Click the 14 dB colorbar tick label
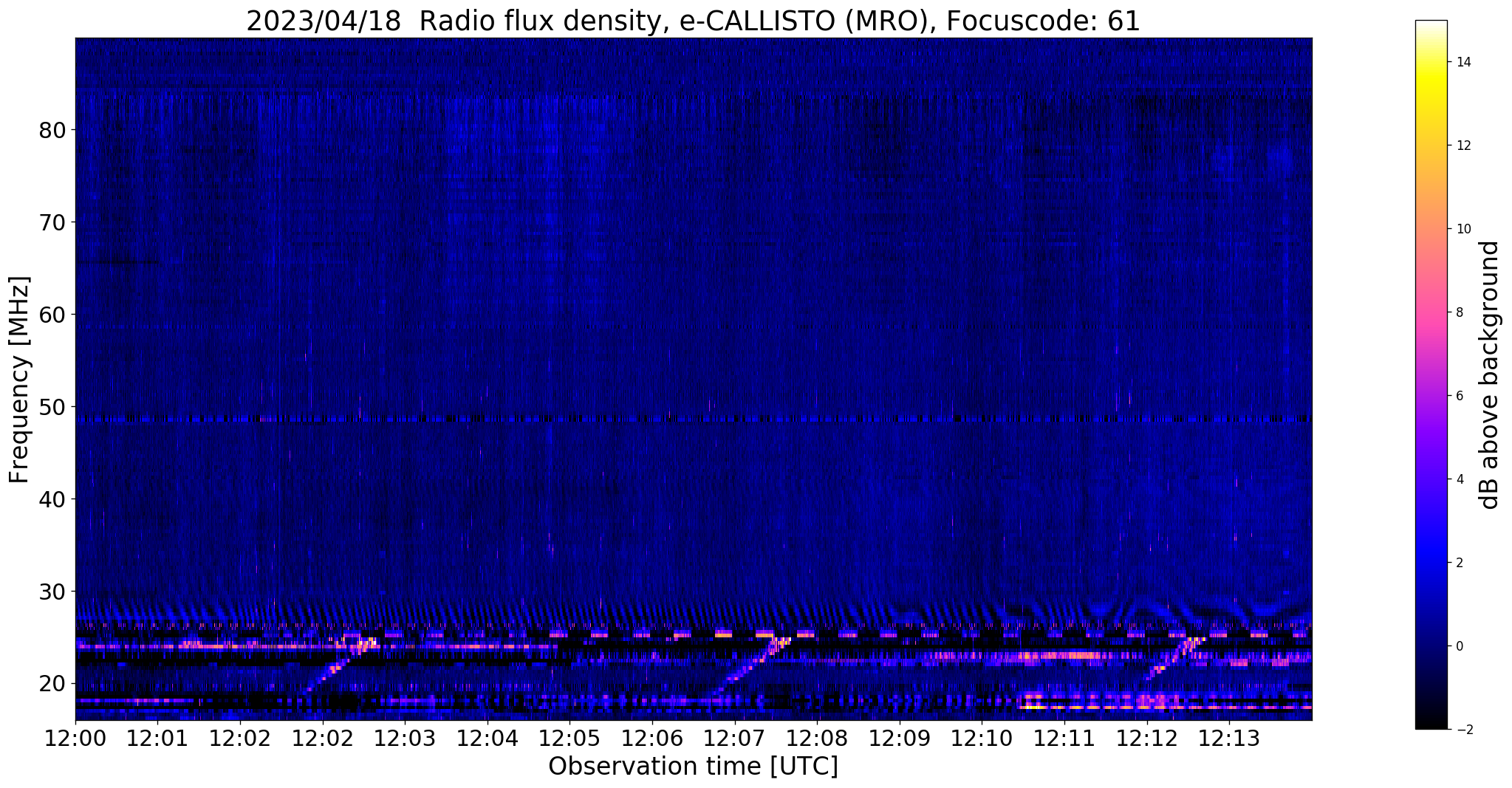This screenshot has height=788, width=1512. coord(1462,62)
